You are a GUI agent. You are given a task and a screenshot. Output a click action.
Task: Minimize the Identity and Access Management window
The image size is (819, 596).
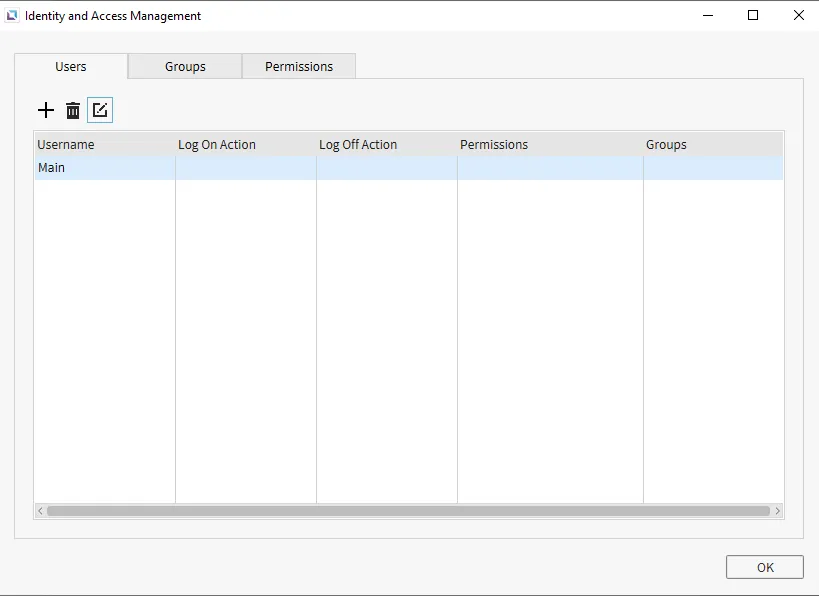(x=707, y=16)
